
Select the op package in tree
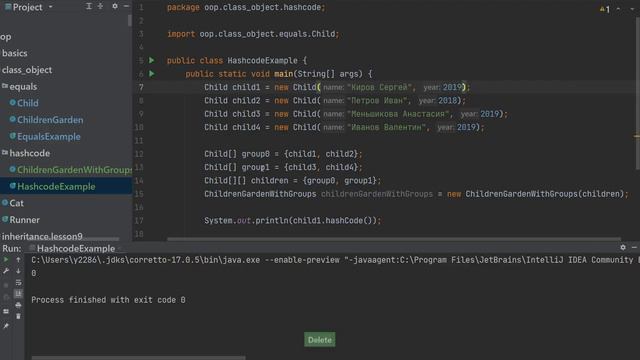[x=6, y=37]
